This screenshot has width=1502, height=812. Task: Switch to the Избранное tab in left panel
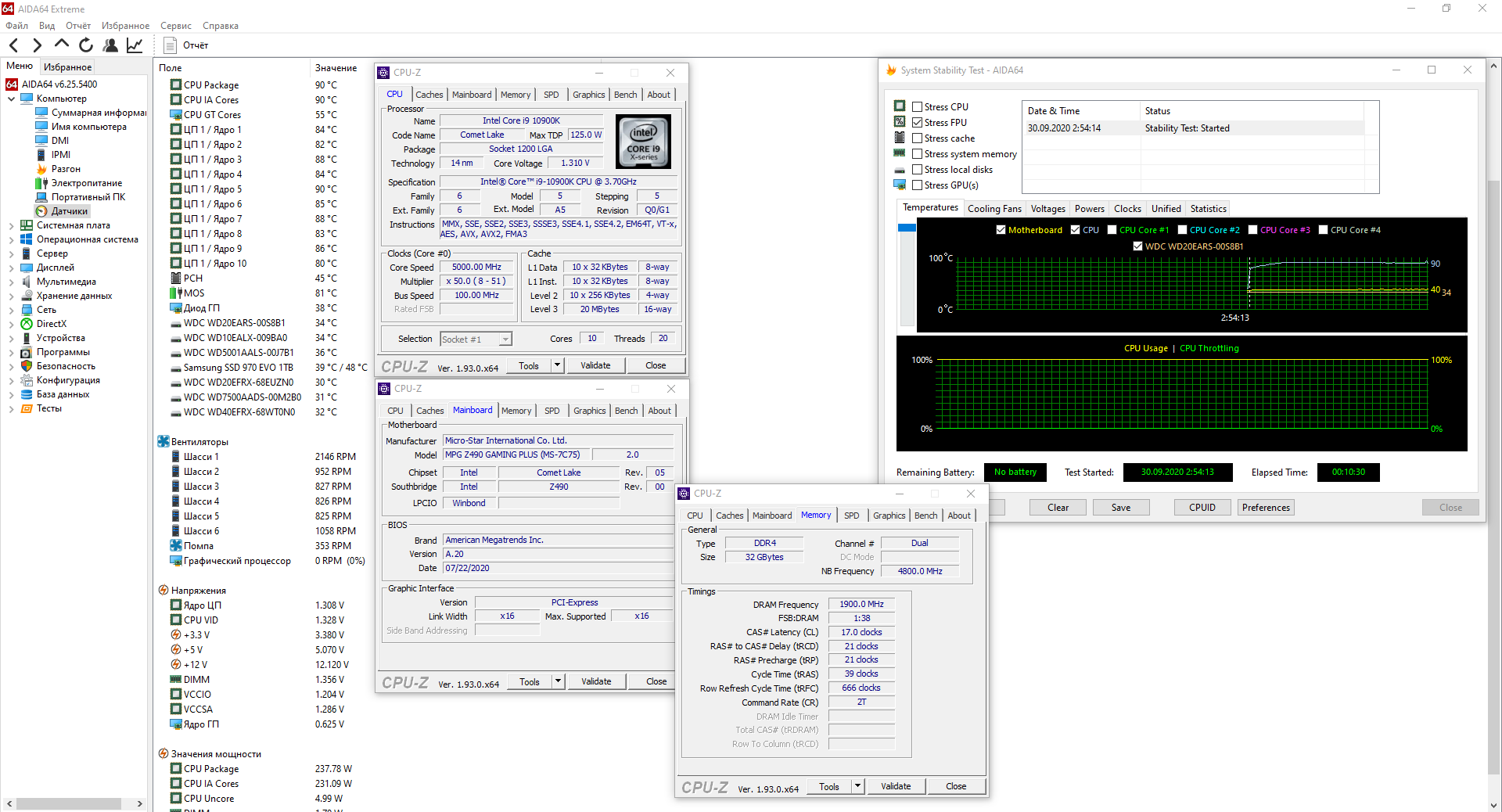(67, 67)
